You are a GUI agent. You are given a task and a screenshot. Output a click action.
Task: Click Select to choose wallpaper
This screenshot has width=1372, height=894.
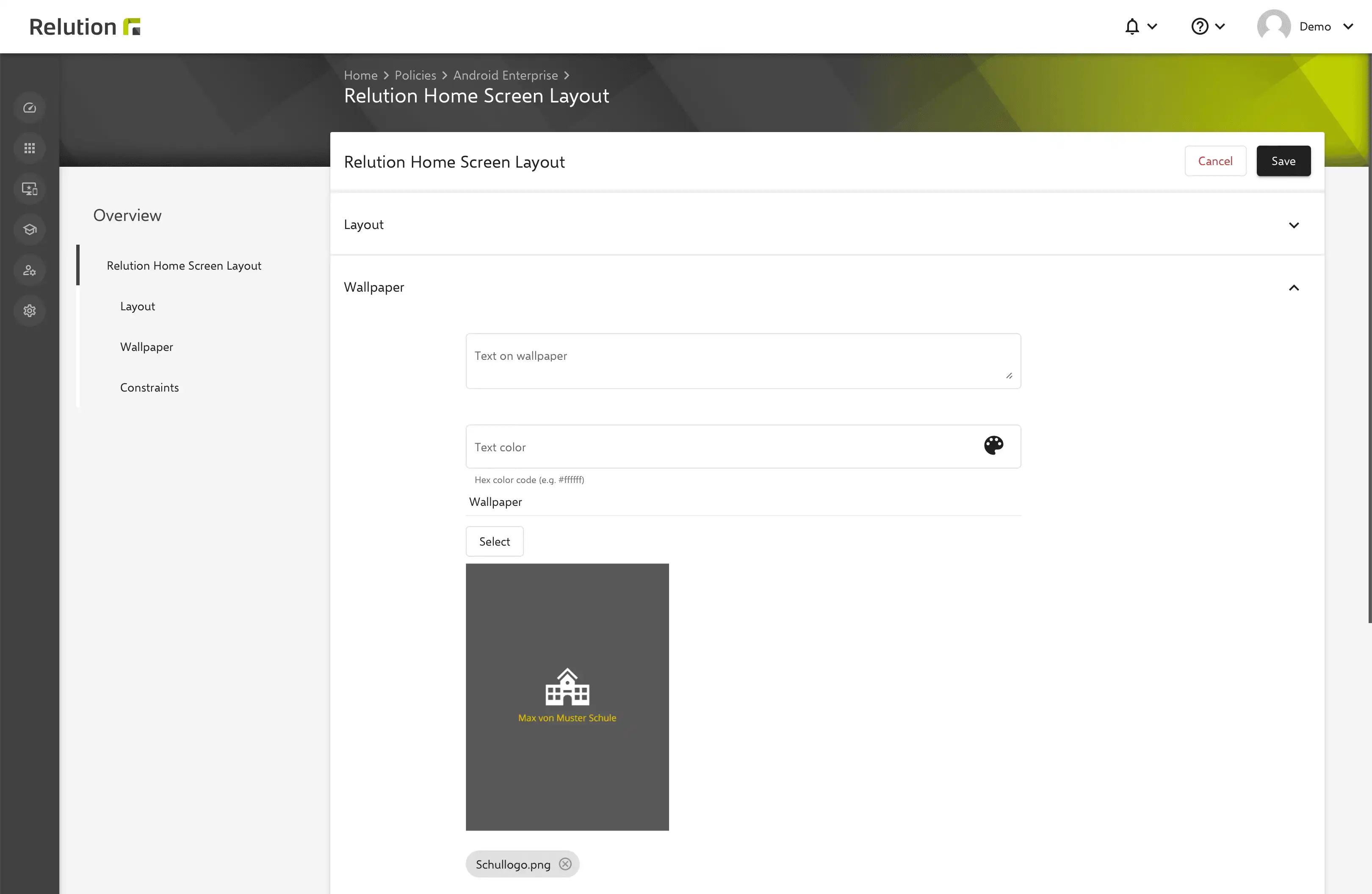pos(494,541)
